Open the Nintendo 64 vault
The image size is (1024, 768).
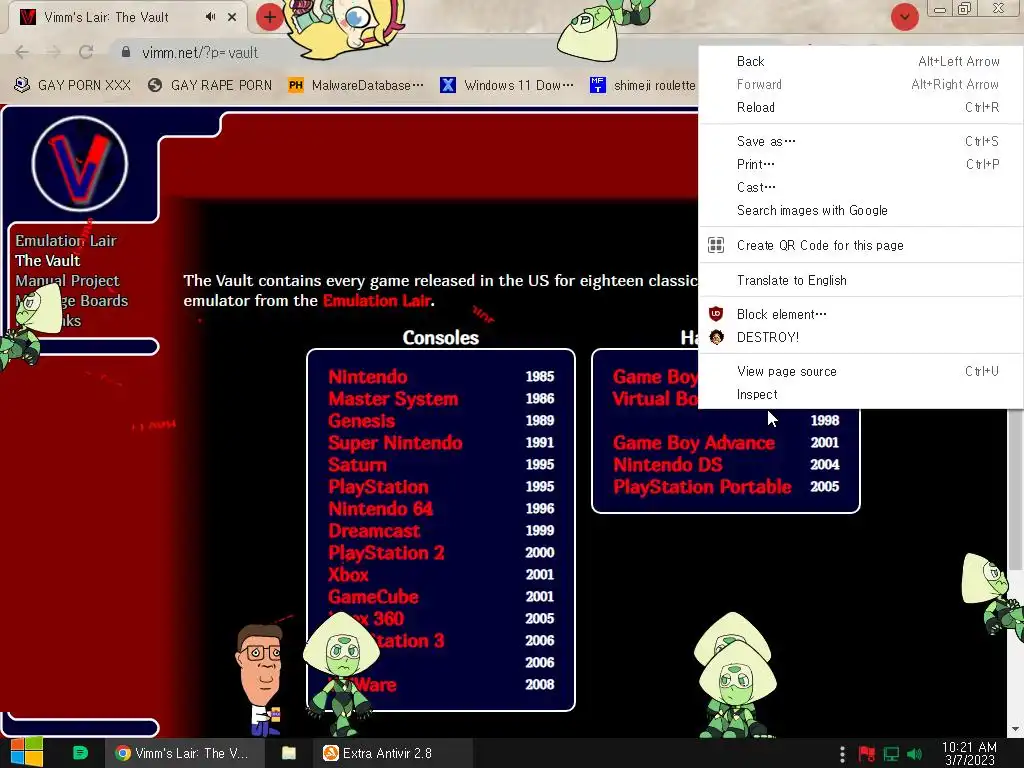(380, 509)
